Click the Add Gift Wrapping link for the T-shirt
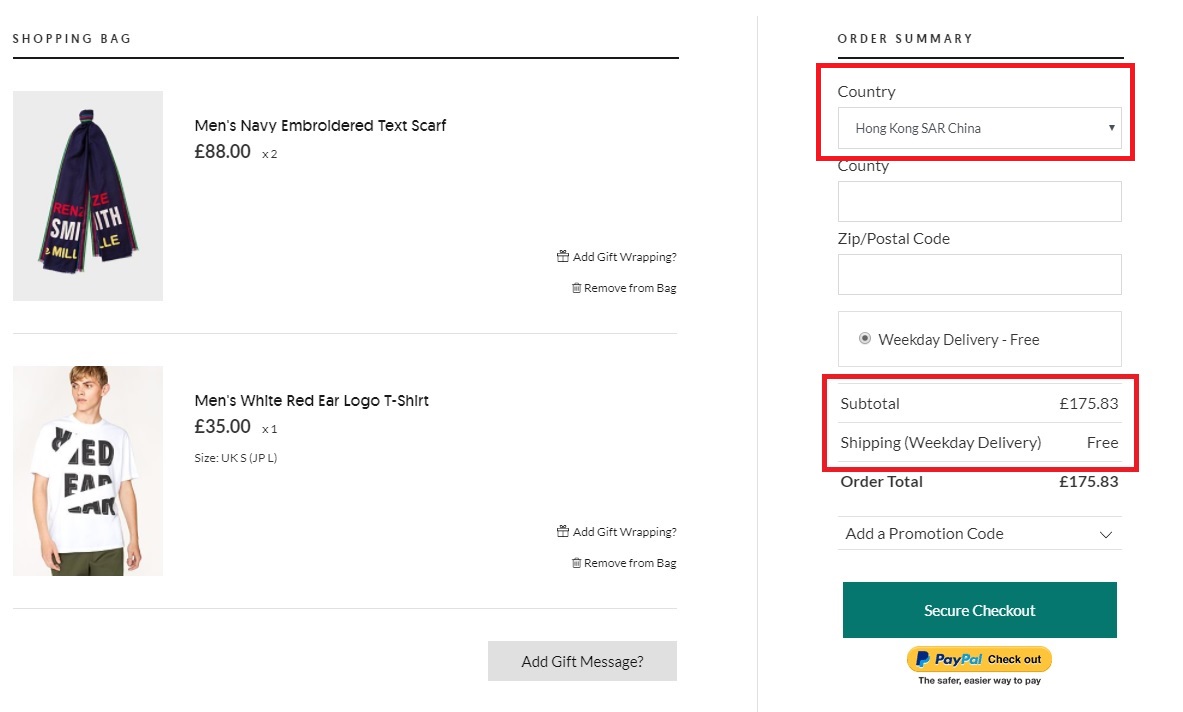Viewport: 1183px width, 712px height. pyautogui.click(x=624, y=532)
